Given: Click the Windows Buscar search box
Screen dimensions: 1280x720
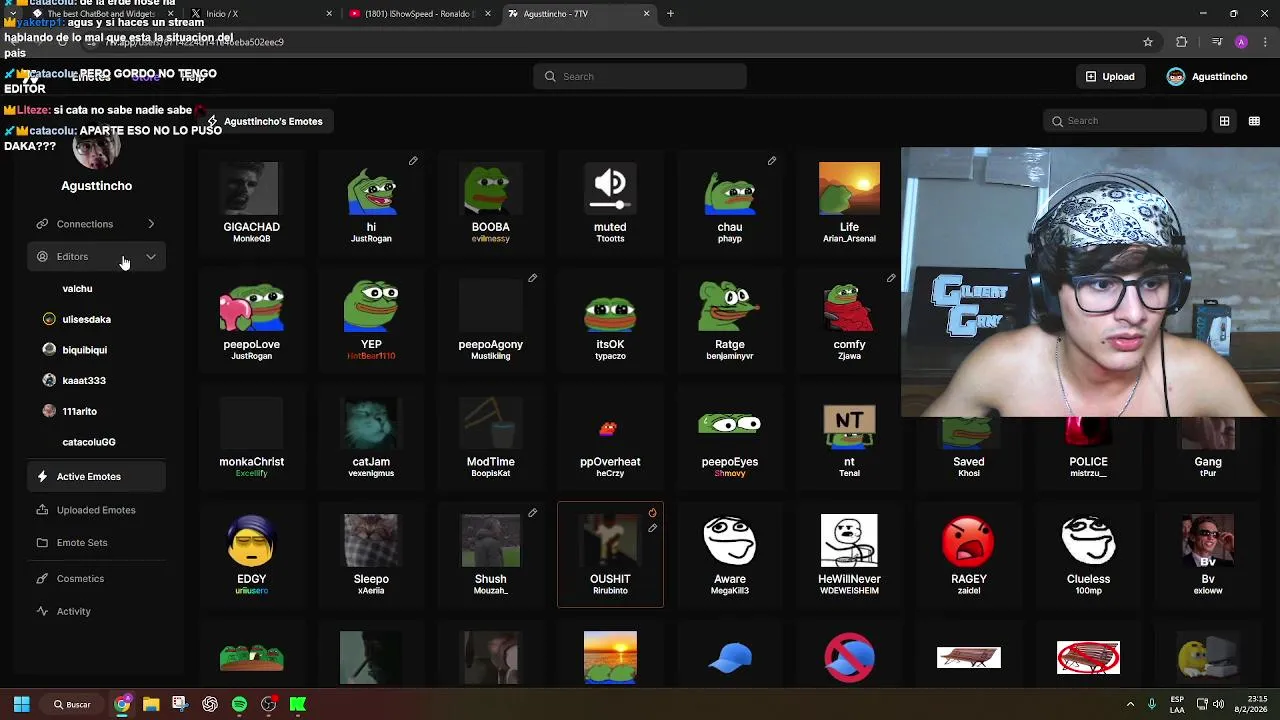Looking at the screenshot, I should [72, 704].
